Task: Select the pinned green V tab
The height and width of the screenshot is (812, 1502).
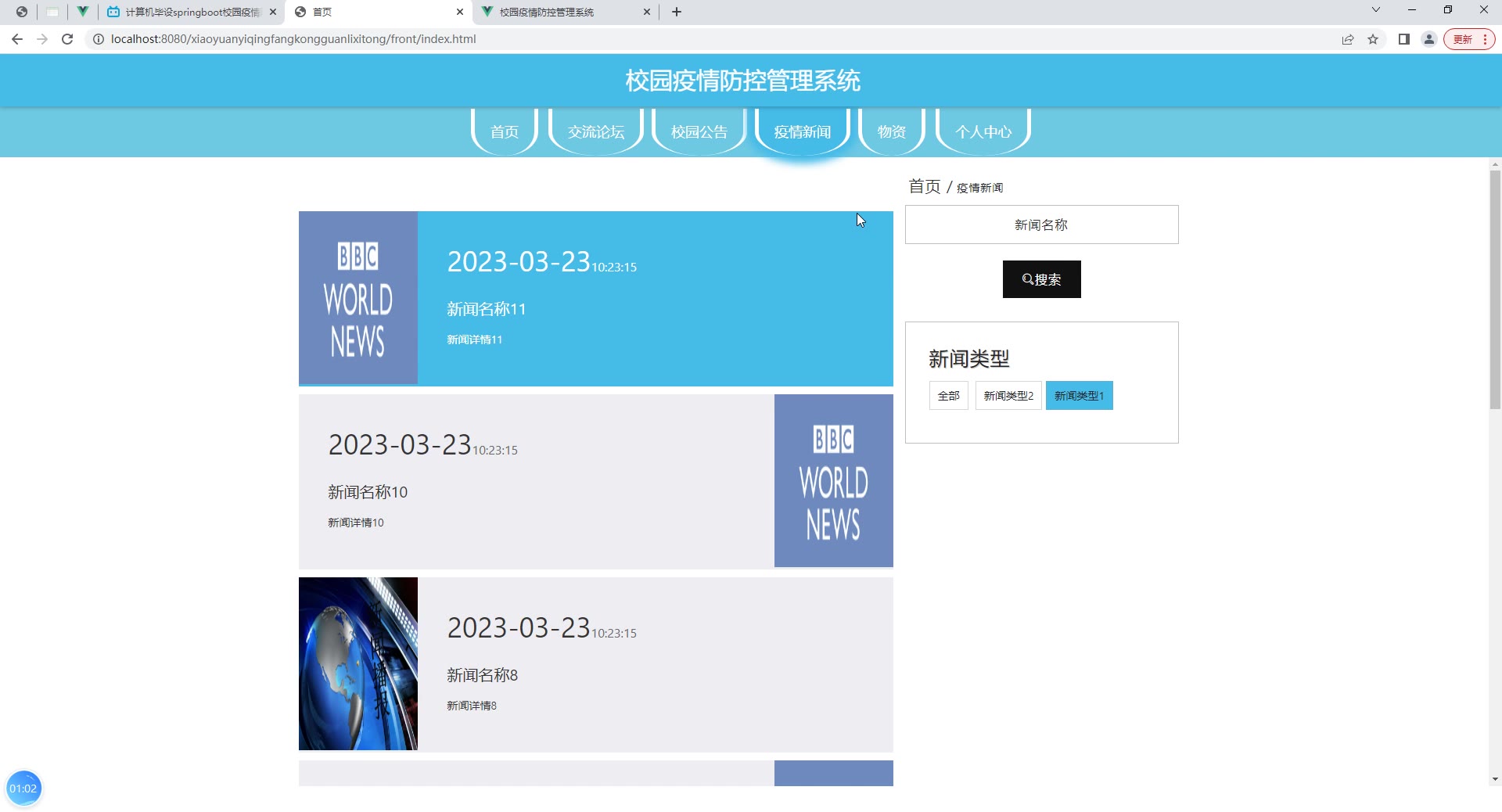Action: [x=82, y=12]
